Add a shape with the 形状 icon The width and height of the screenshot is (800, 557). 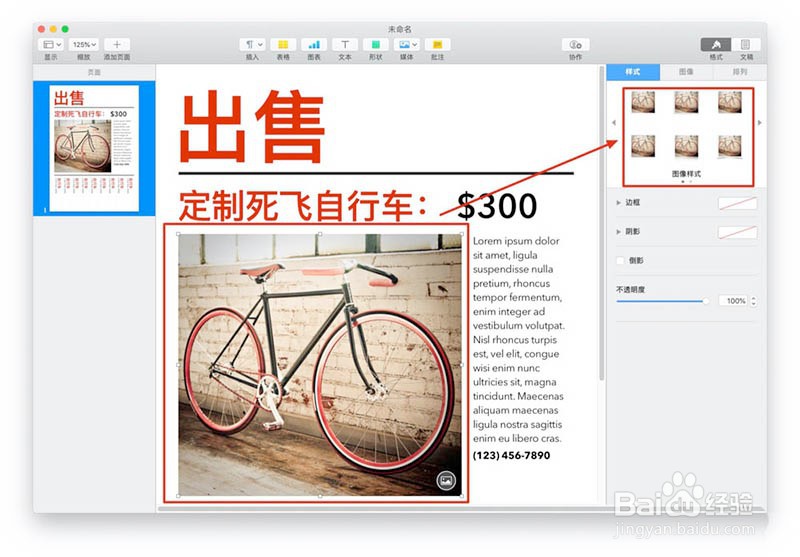pyautogui.click(x=376, y=44)
